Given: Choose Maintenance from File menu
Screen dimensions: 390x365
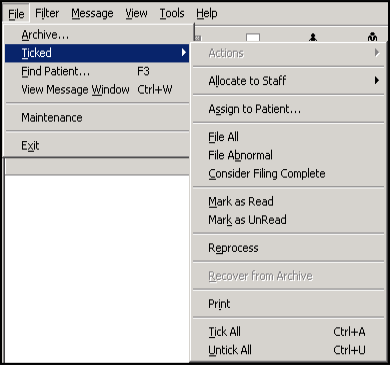Looking at the screenshot, I should 97,117.
